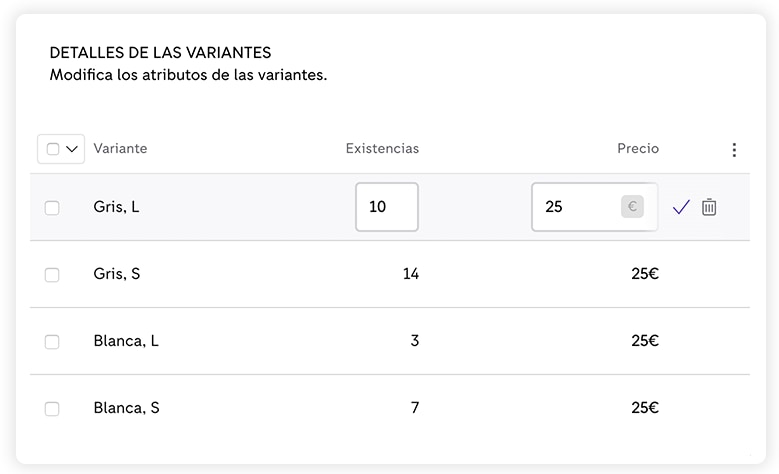Expand the bulk selection dropdown arrow
The image size is (779, 474).
click(x=72, y=149)
